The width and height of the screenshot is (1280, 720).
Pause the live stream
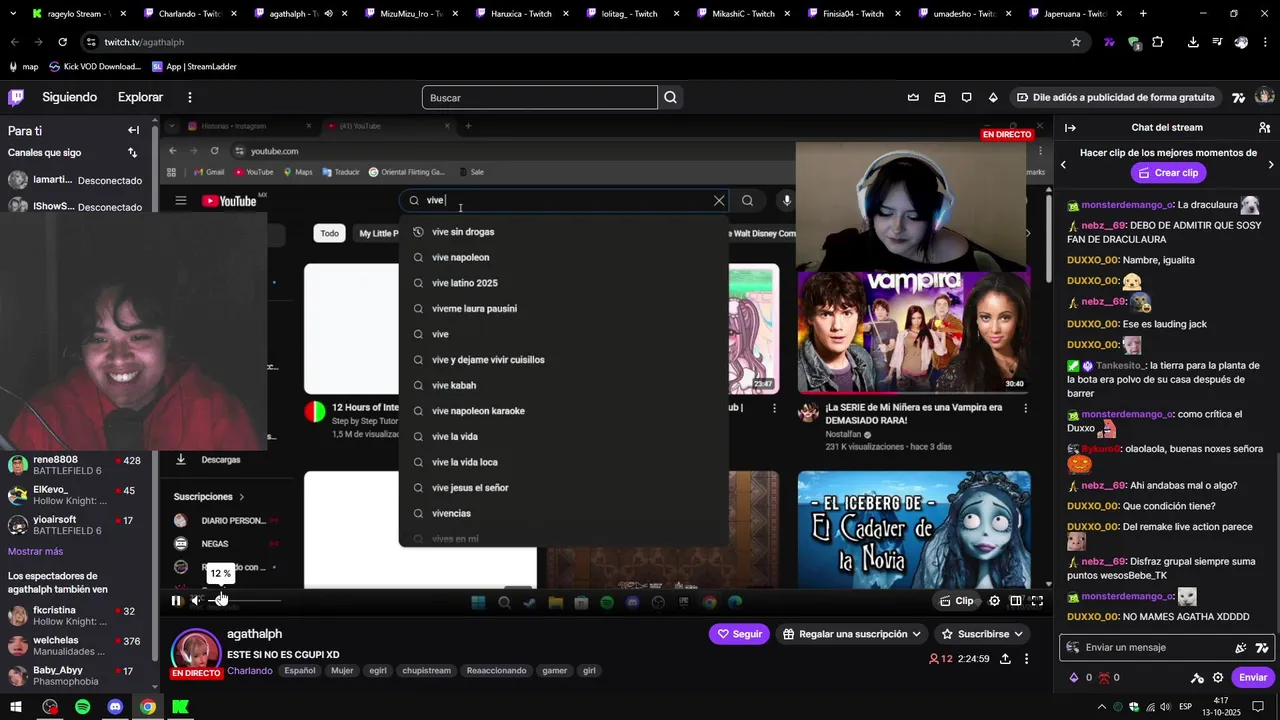pos(176,600)
